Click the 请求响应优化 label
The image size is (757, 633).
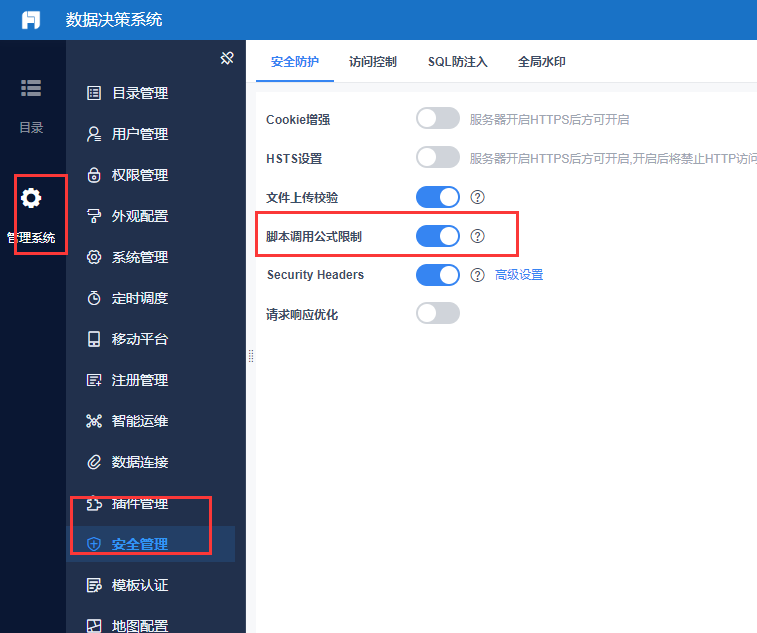click(x=302, y=314)
